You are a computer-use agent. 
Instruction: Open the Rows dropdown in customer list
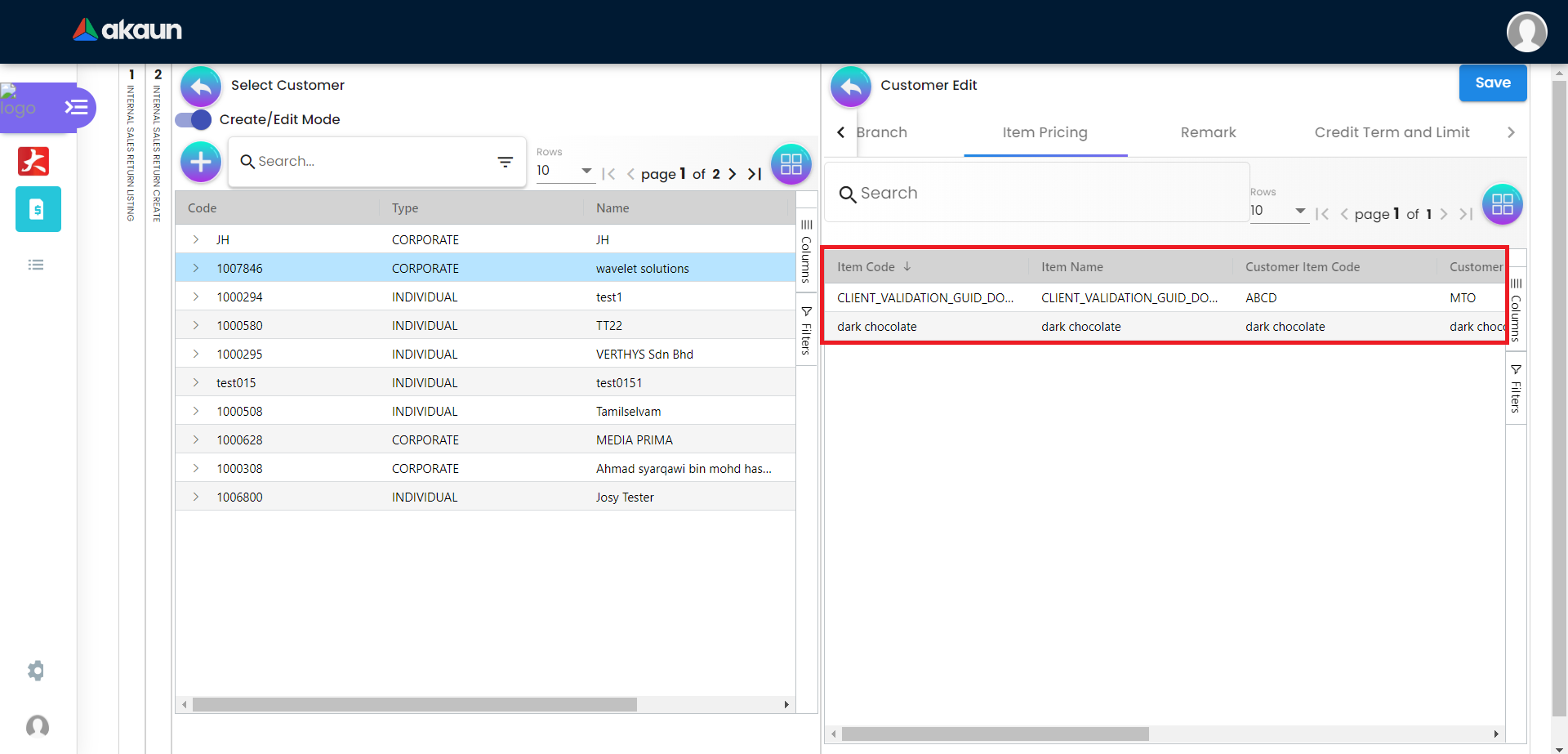tap(564, 171)
